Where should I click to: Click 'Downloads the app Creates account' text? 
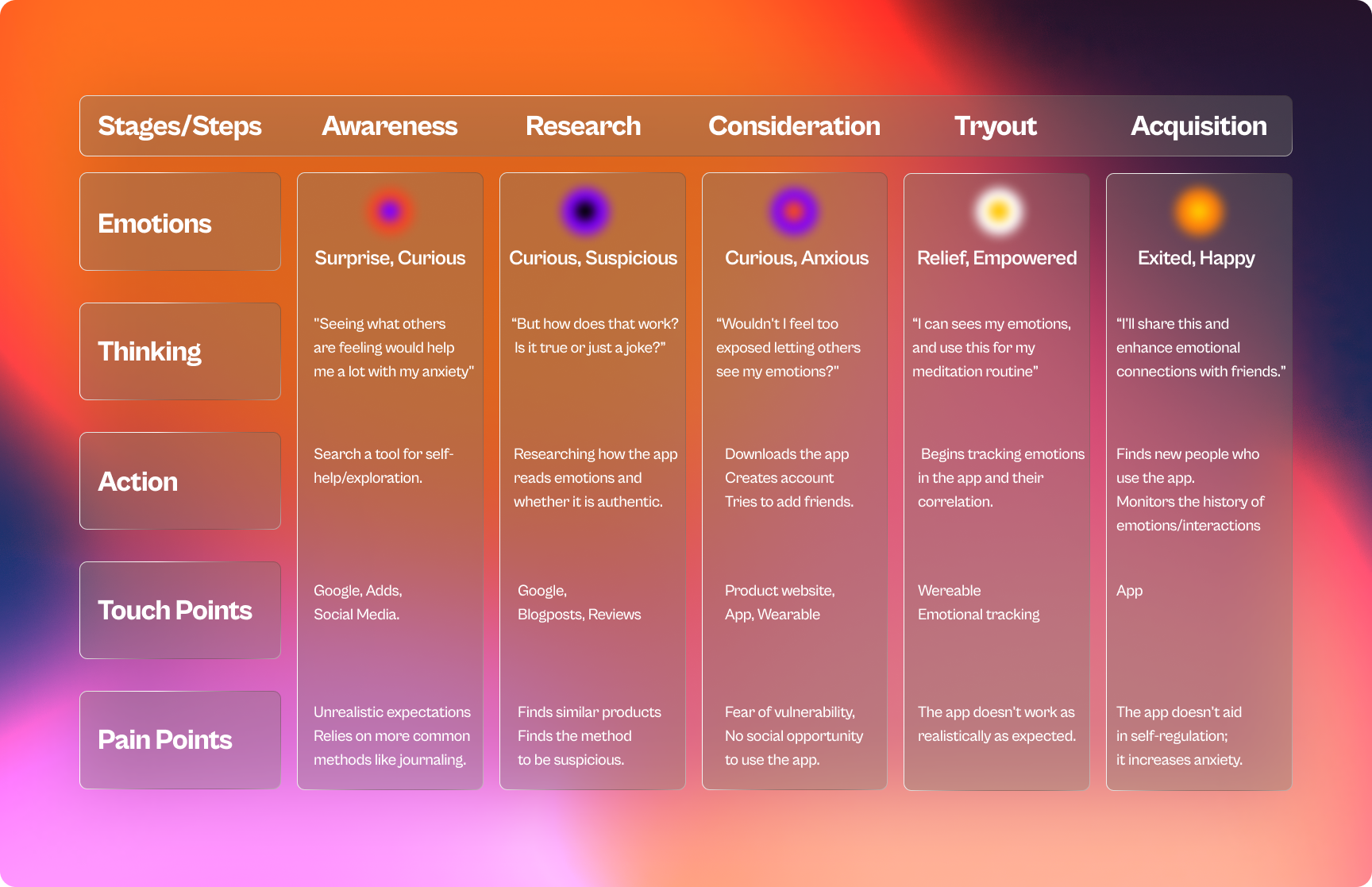coord(789,478)
